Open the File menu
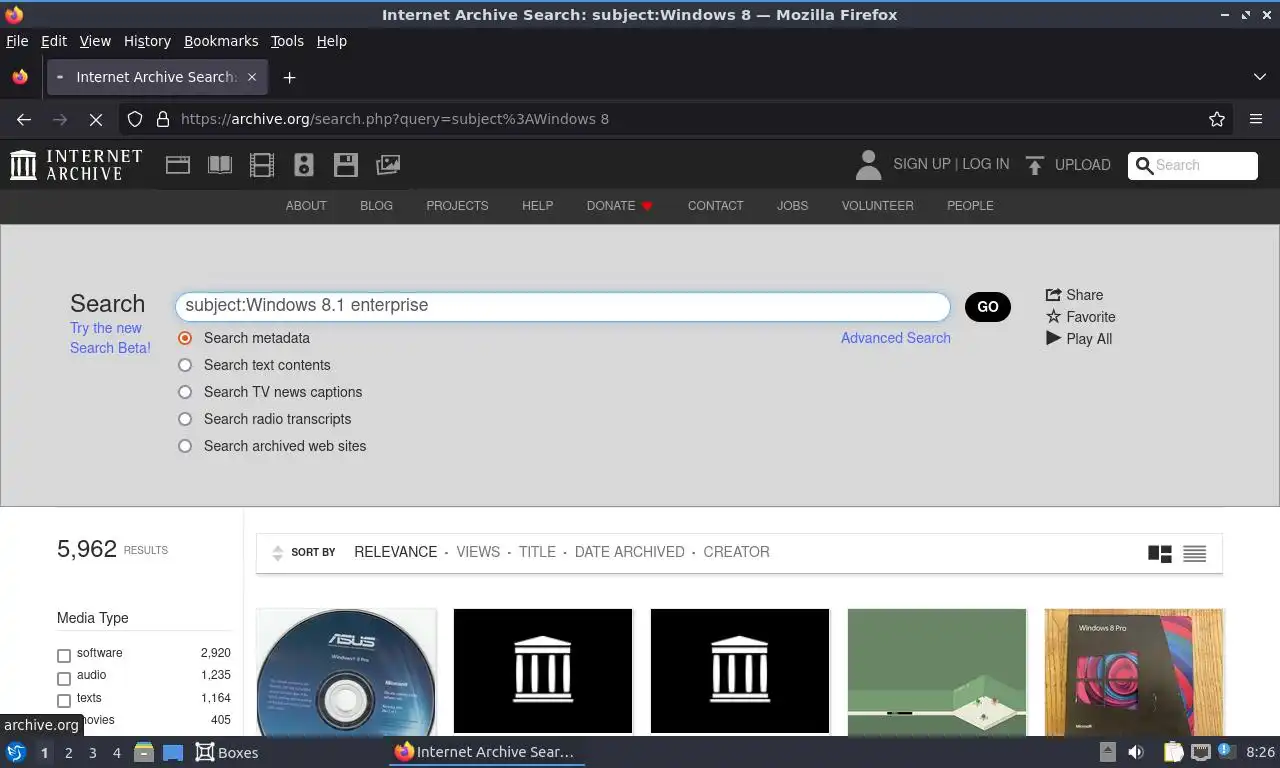The width and height of the screenshot is (1280, 768). pyautogui.click(x=17, y=41)
